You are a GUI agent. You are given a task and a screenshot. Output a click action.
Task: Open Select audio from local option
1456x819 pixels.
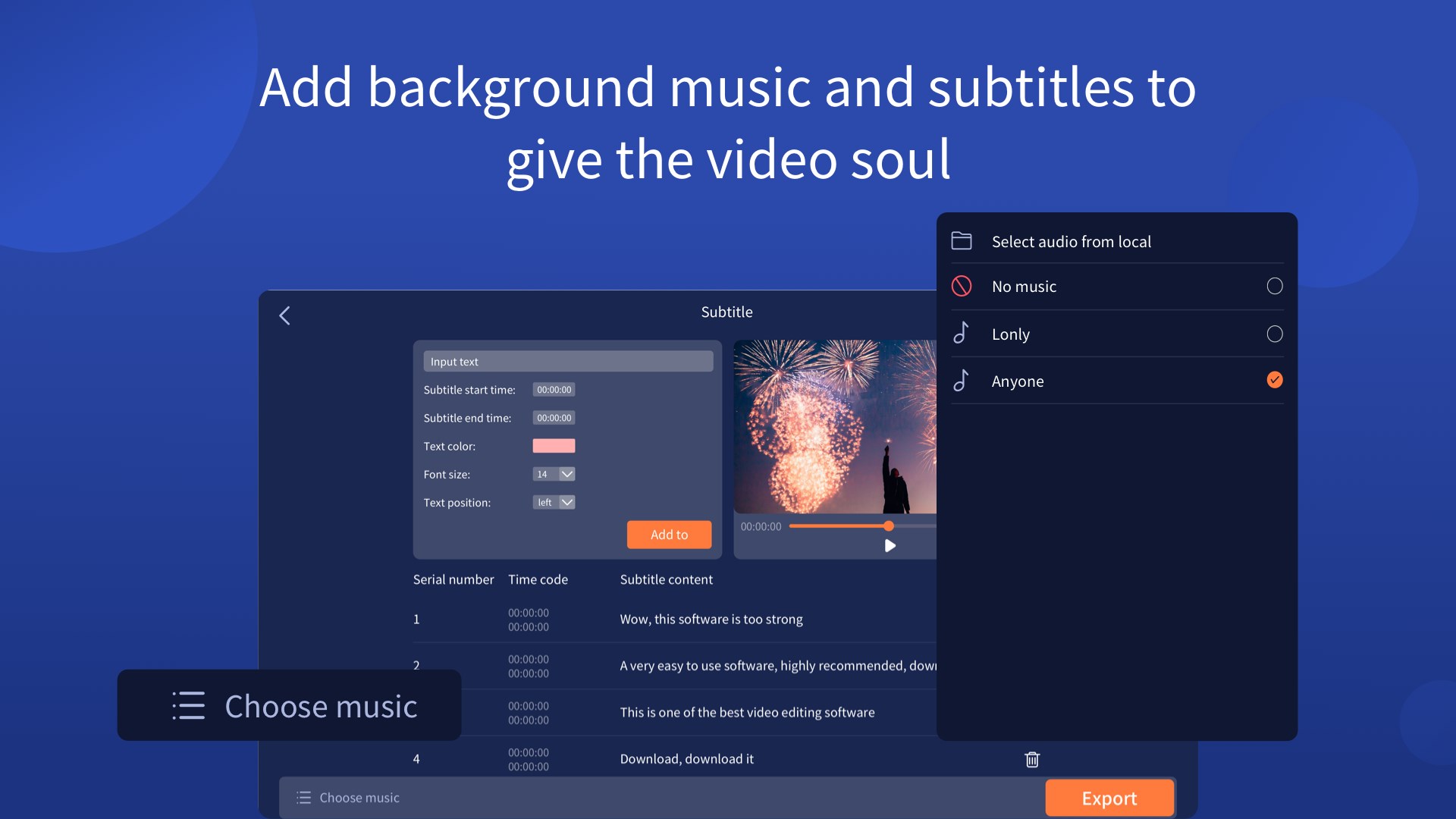click(1071, 241)
